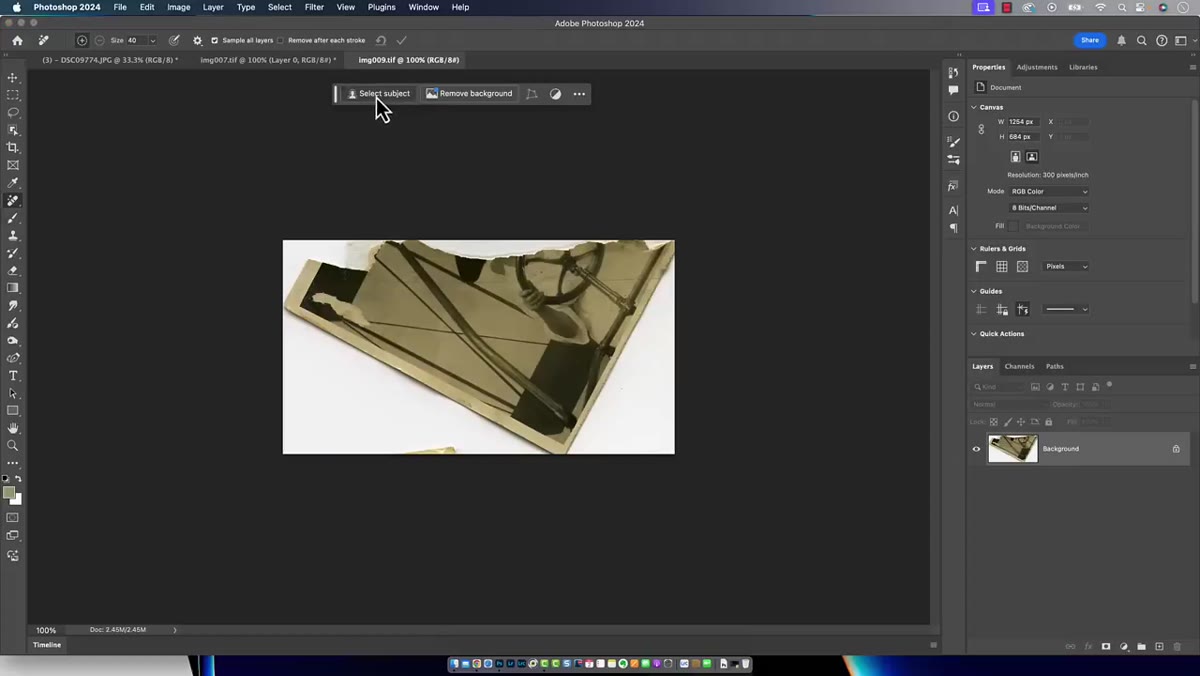Select the Crop tool
Image resolution: width=1200 pixels, height=676 pixels.
(x=13, y=147)
